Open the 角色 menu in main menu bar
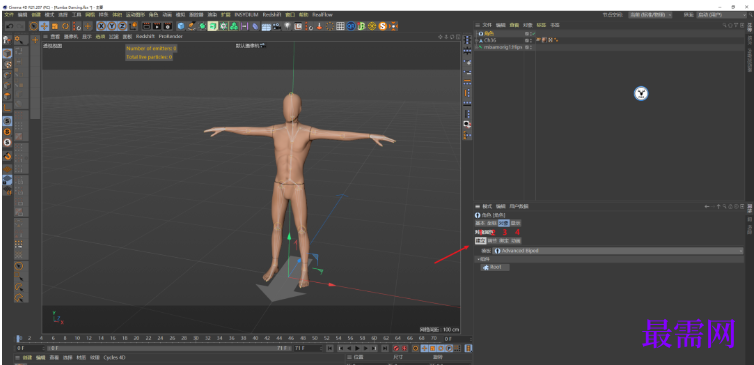This screenshot has width=754, height=365. [153, 15]
